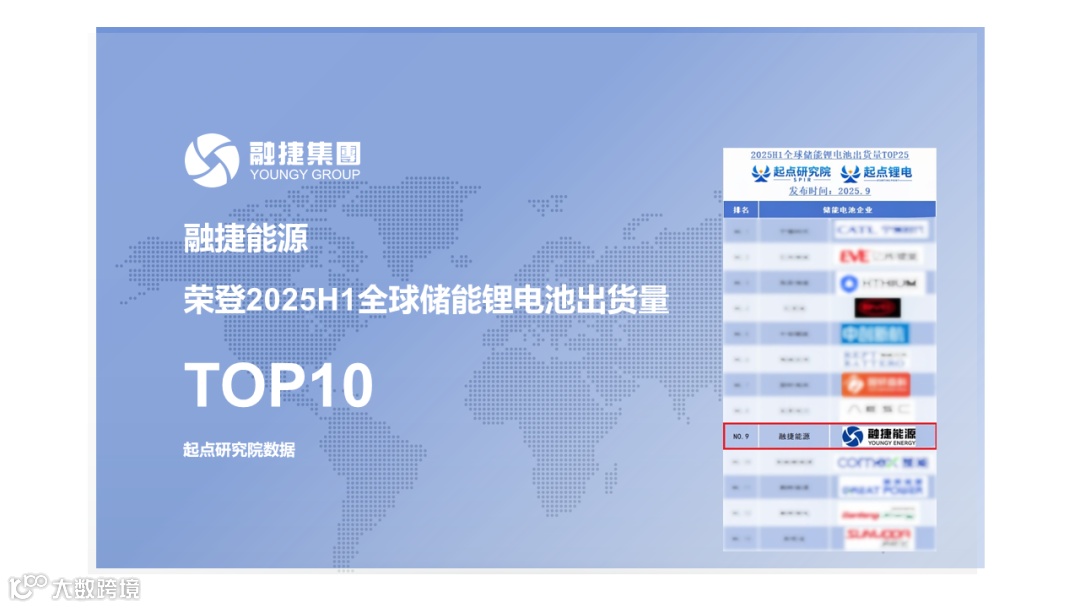Click the Youngy Energy logo in highlighted row
This screenshot has height=608, width=1080.
[x=879, y=437]
